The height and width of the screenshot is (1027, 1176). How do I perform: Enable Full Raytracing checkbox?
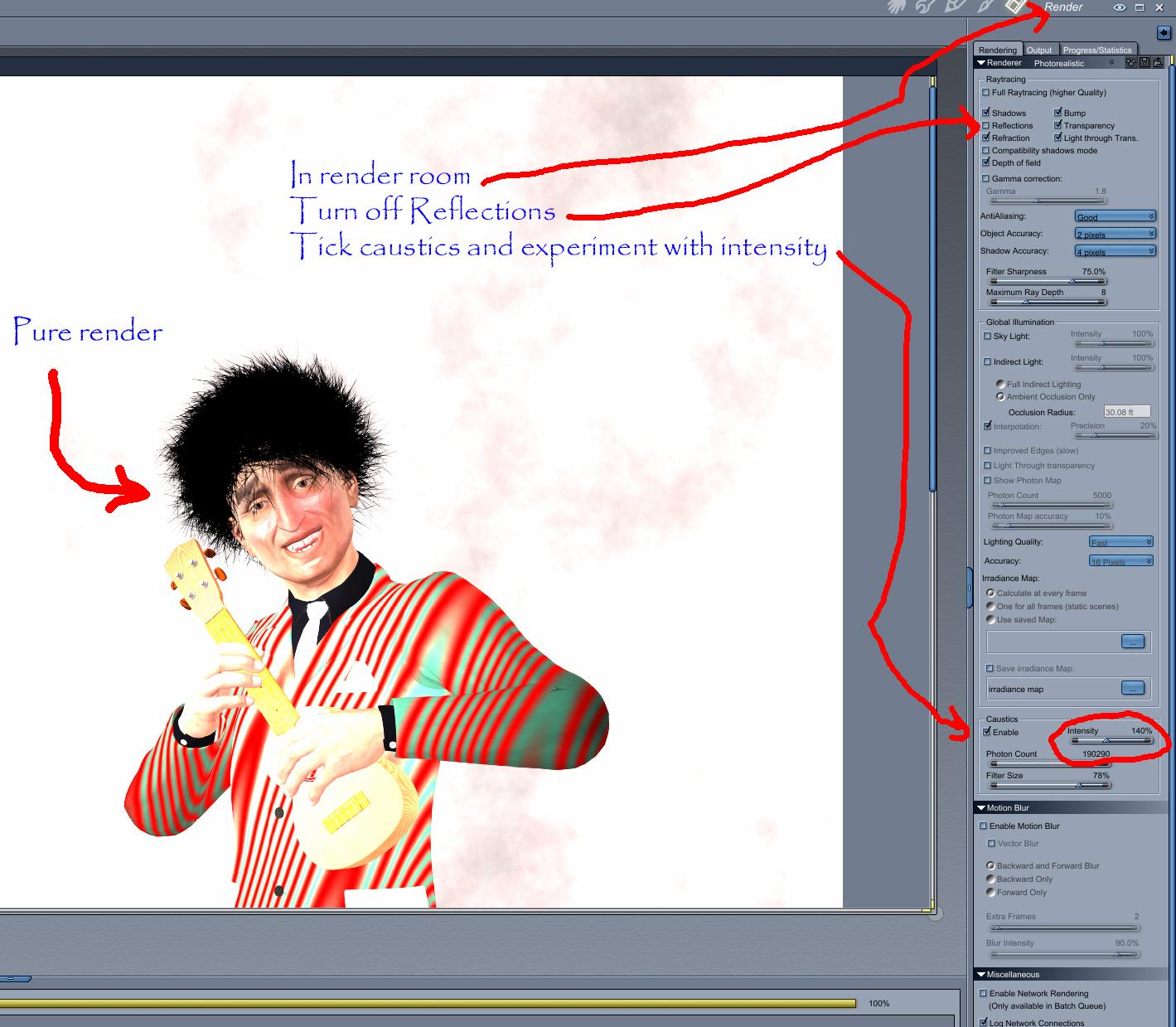[x=986, y=93]
